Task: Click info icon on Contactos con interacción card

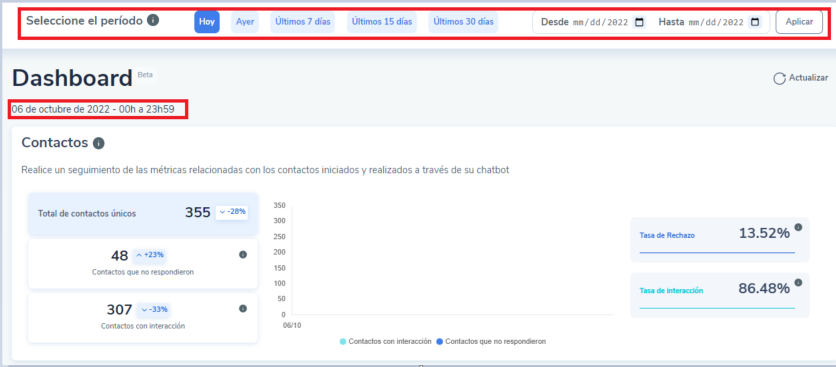Action: [243, 308]
